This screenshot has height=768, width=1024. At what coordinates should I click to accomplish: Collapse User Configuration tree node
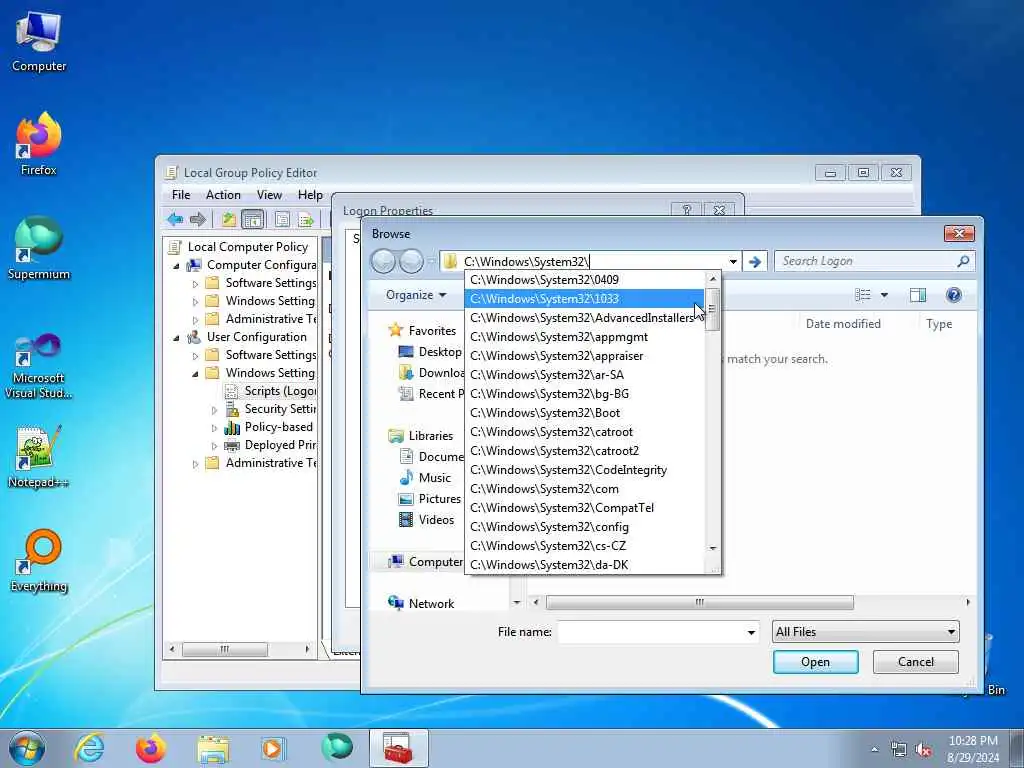click(176, 338)
